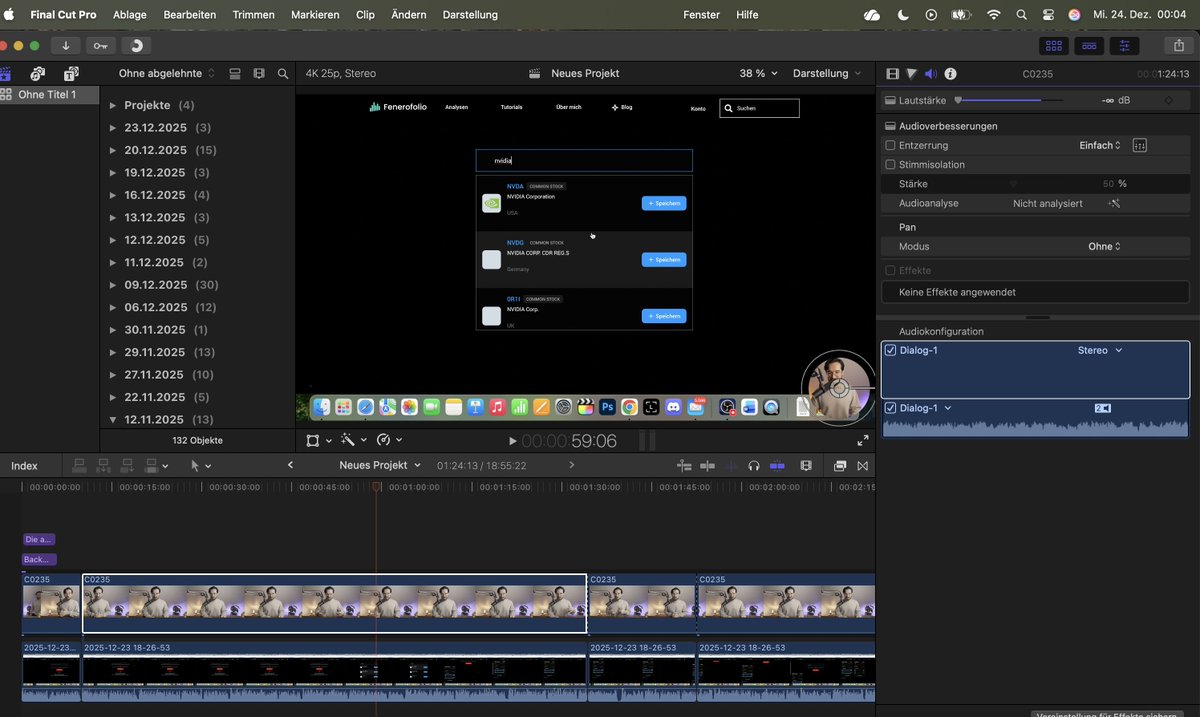Enable the Stimmisolation checkbox
The height and width of the screenshot is (717, 1200).
(x=891, y=164)
